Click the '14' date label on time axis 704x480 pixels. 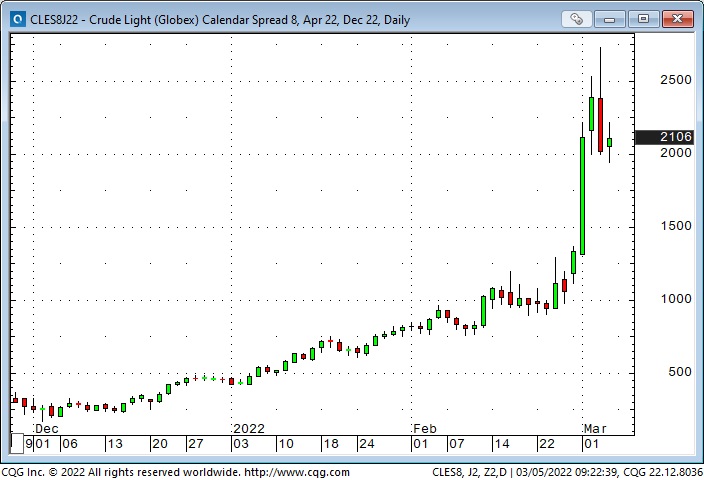pos(501,444)
